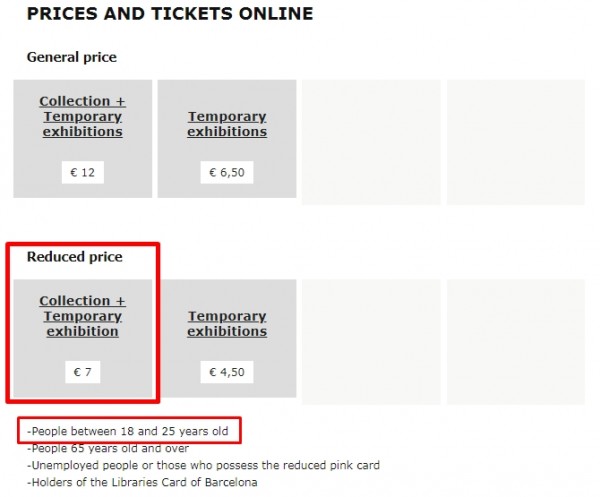Viewport: 600px width, 497px height.
Task: Choose the € 7 reduced ticket
Action: coord(83,372)
